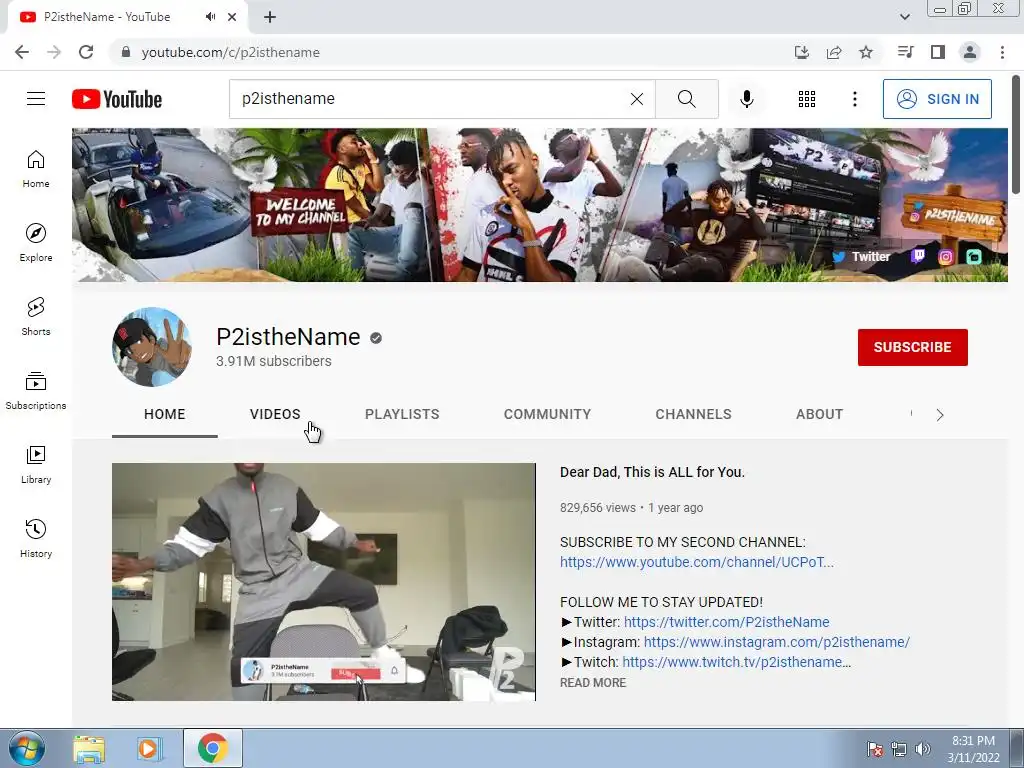Image resolution: width=1024 pixels, height=768 pixels.
Task: Switch to the PLAYLISTS channel tab
Action: (402, 414)
